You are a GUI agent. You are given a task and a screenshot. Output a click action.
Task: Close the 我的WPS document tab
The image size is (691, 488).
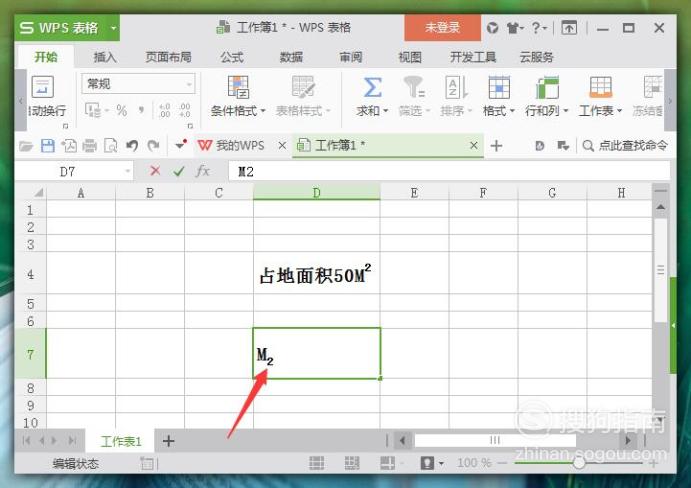pos(282,145)
